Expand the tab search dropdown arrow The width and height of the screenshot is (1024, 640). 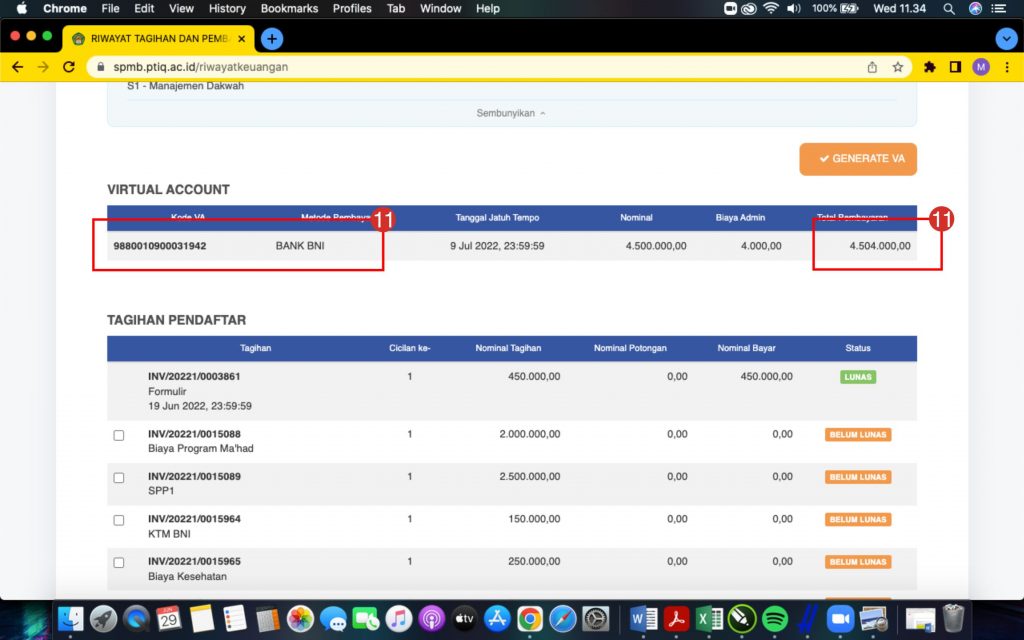1006,39
